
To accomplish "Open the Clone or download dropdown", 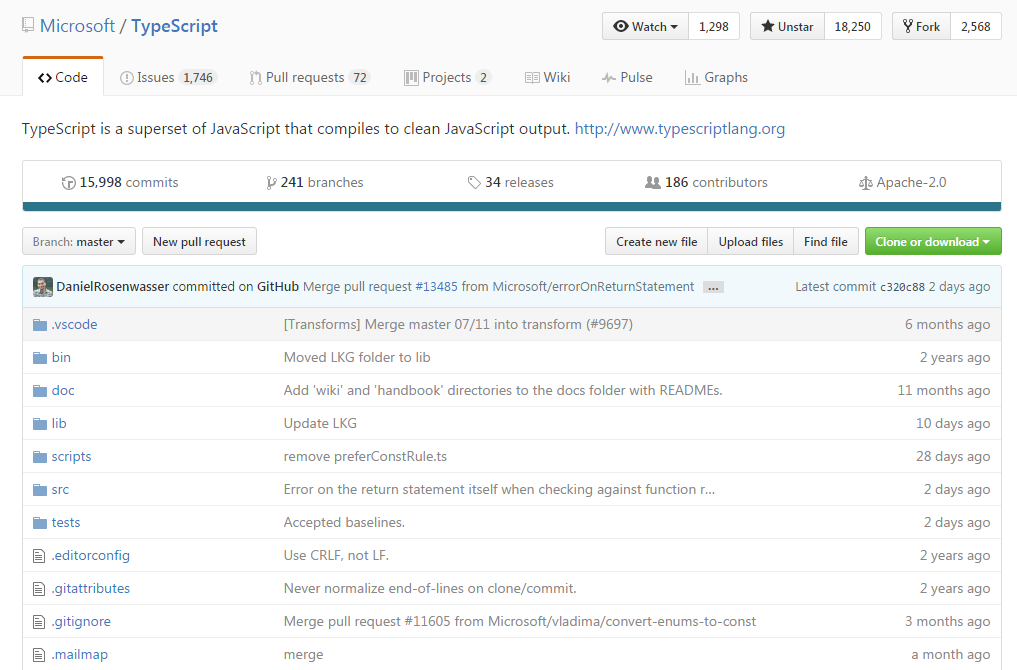I will [933, 241].
